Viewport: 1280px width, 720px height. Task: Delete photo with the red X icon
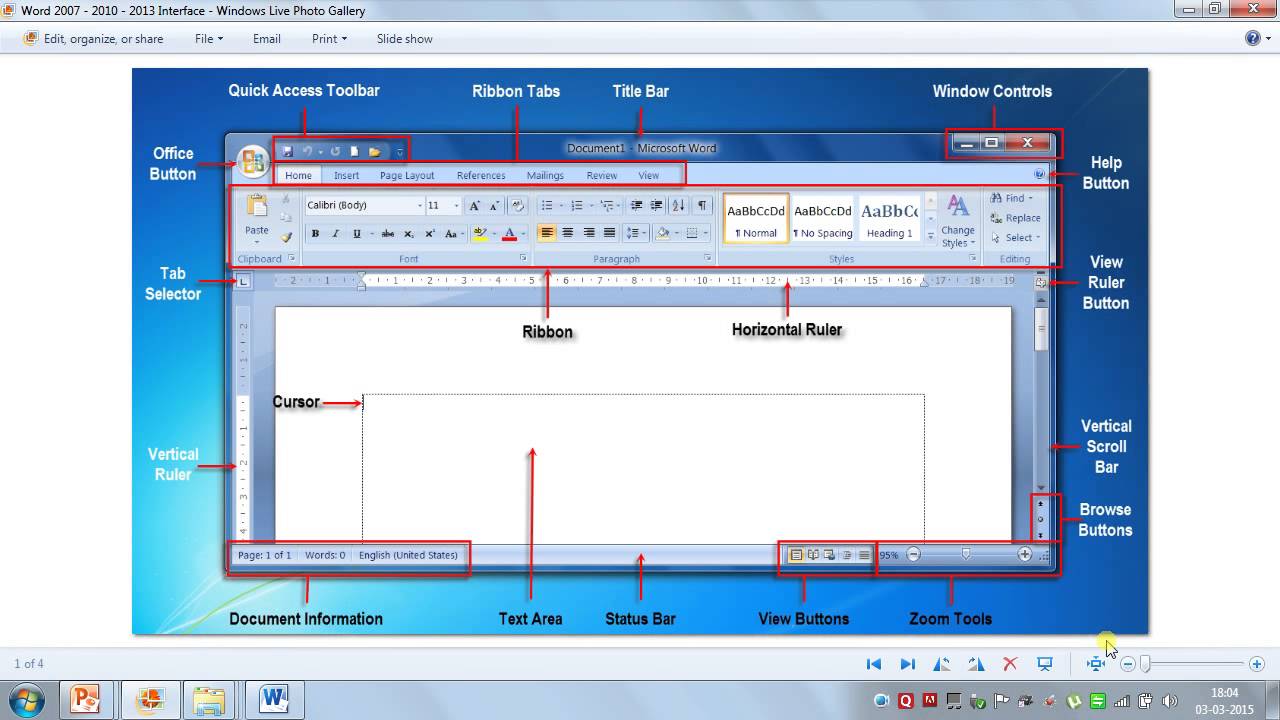pyautogui.click(x=1010, y=664)
